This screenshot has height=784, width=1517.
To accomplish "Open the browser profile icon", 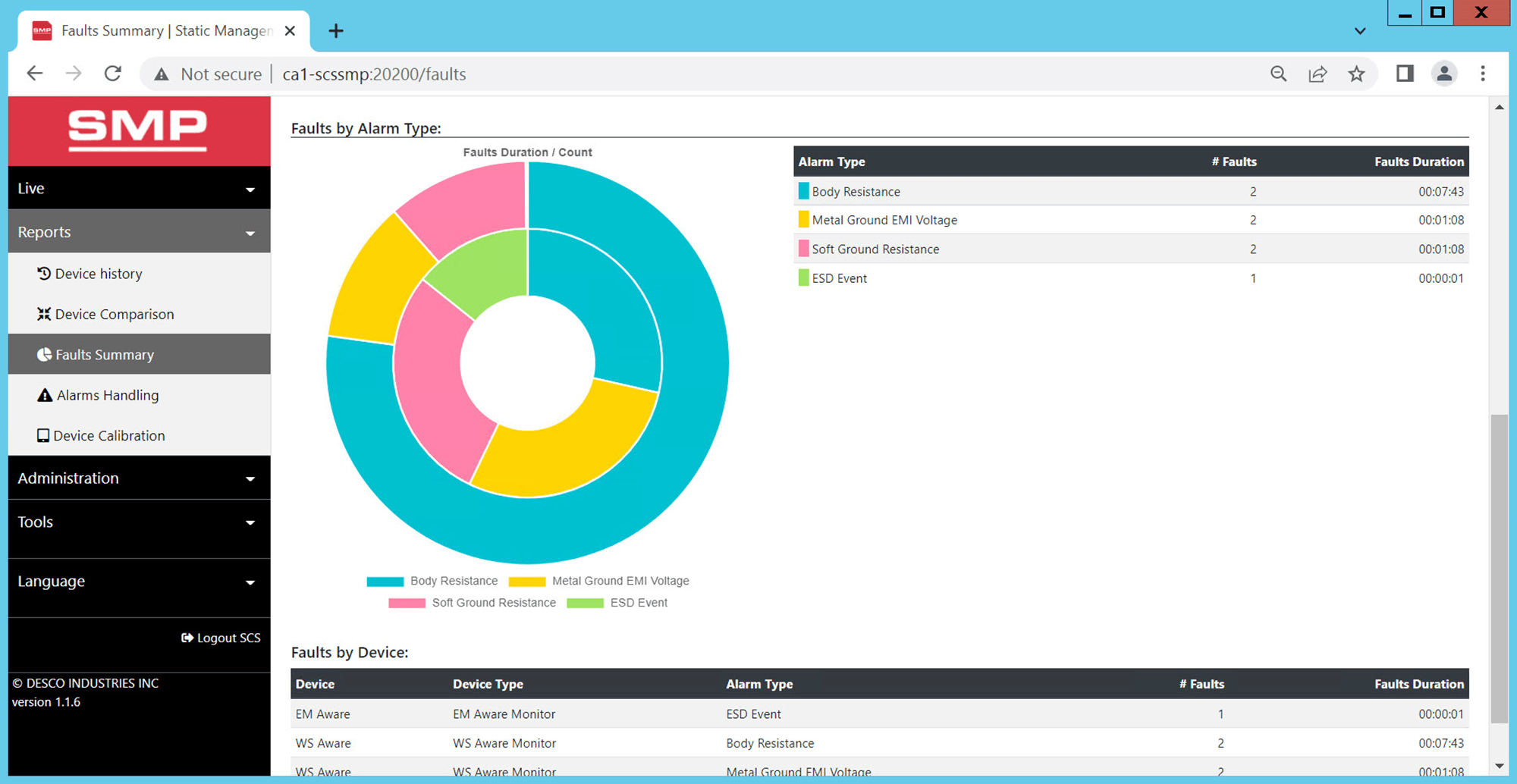I will (x=1443, y=74).
